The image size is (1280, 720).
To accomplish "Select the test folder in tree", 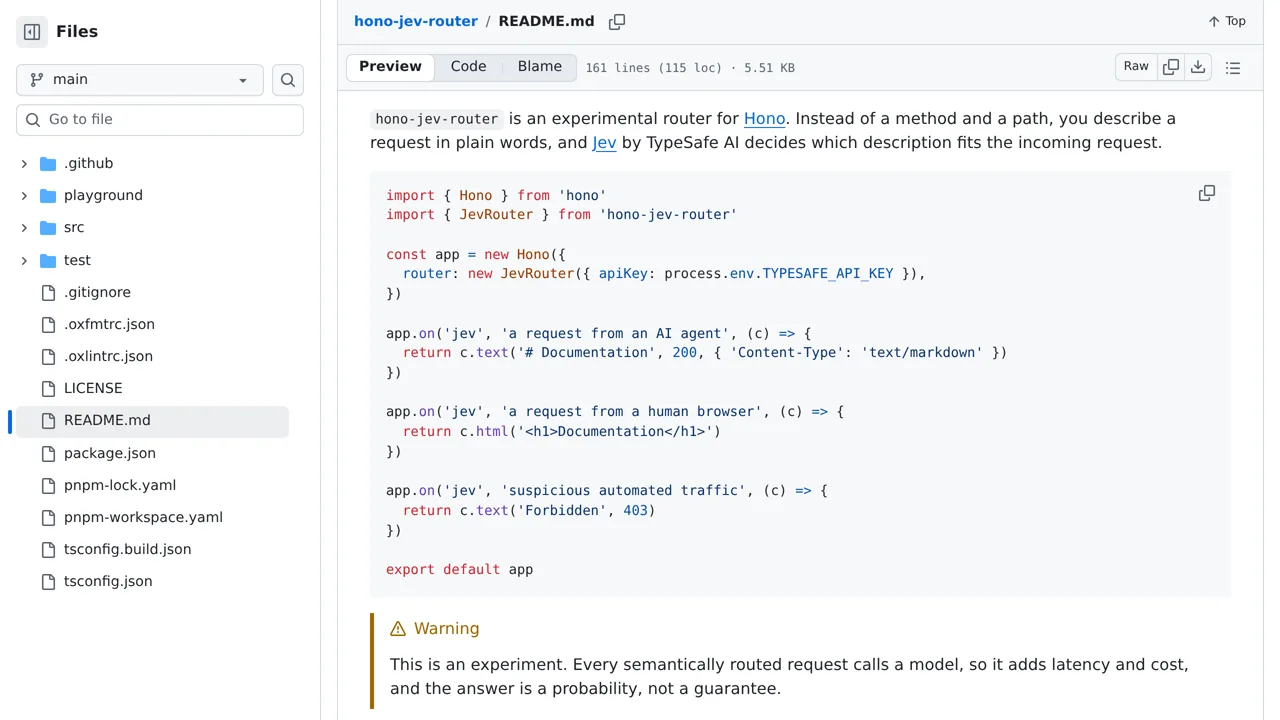I will click(x=152, y=260).
